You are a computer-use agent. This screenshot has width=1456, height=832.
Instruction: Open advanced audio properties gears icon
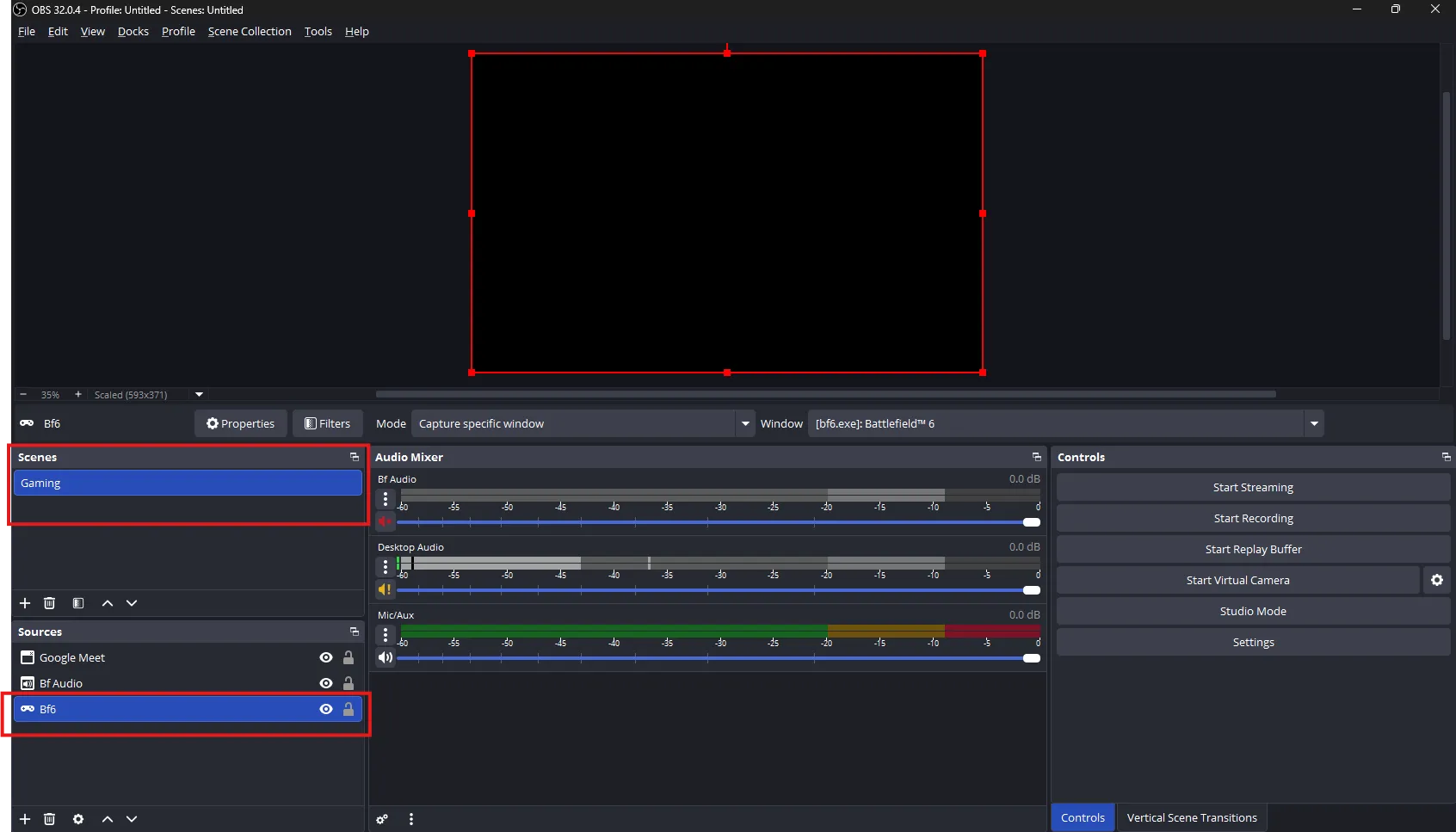pyautogui.click(x=382, y=819)
